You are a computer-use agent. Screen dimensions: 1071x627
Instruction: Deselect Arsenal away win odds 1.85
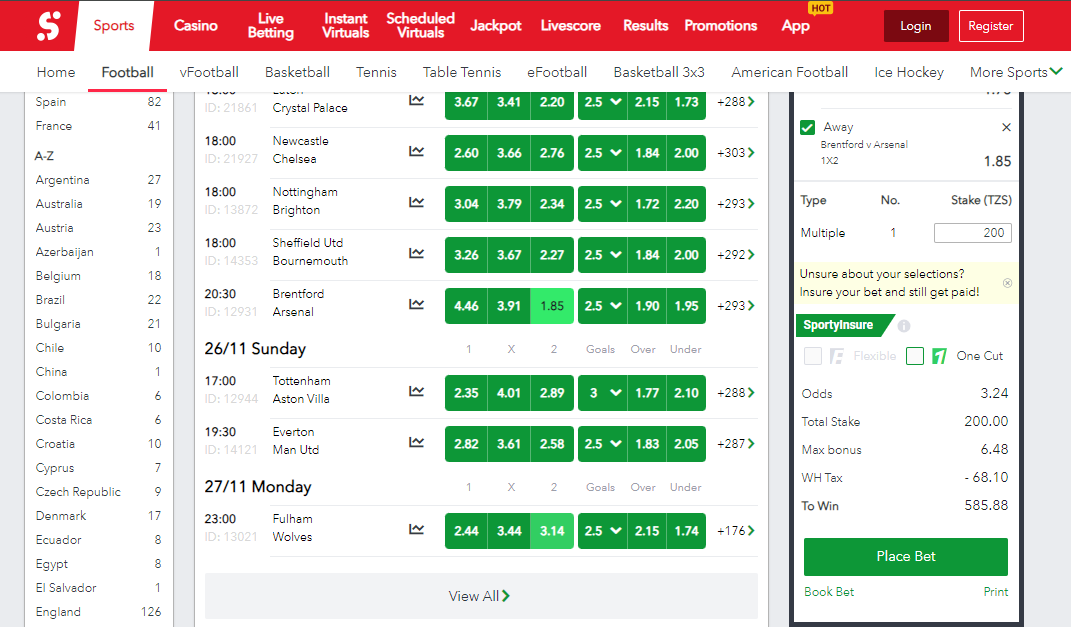tap(552, 306)
